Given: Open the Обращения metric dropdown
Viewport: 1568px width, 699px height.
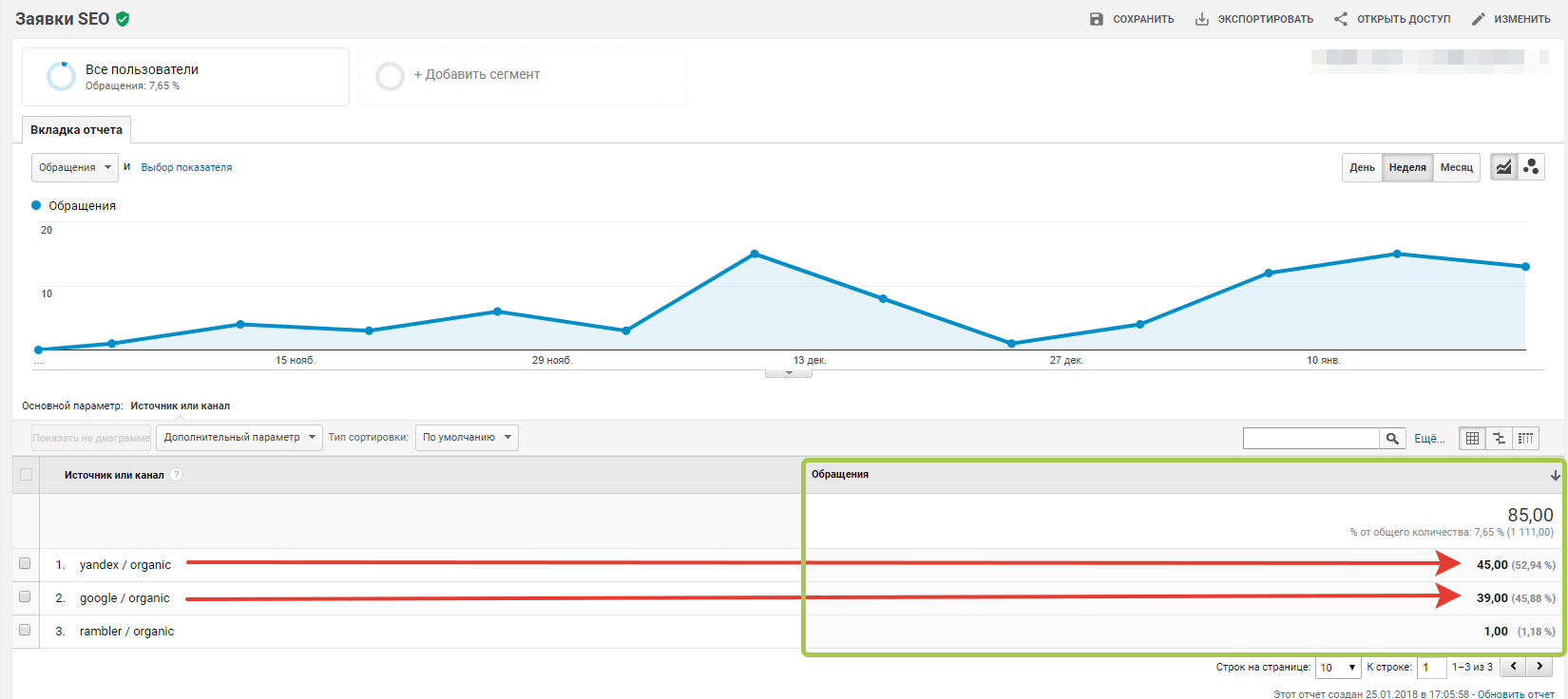Looking at the screenshot, I should tap(75, 167).
